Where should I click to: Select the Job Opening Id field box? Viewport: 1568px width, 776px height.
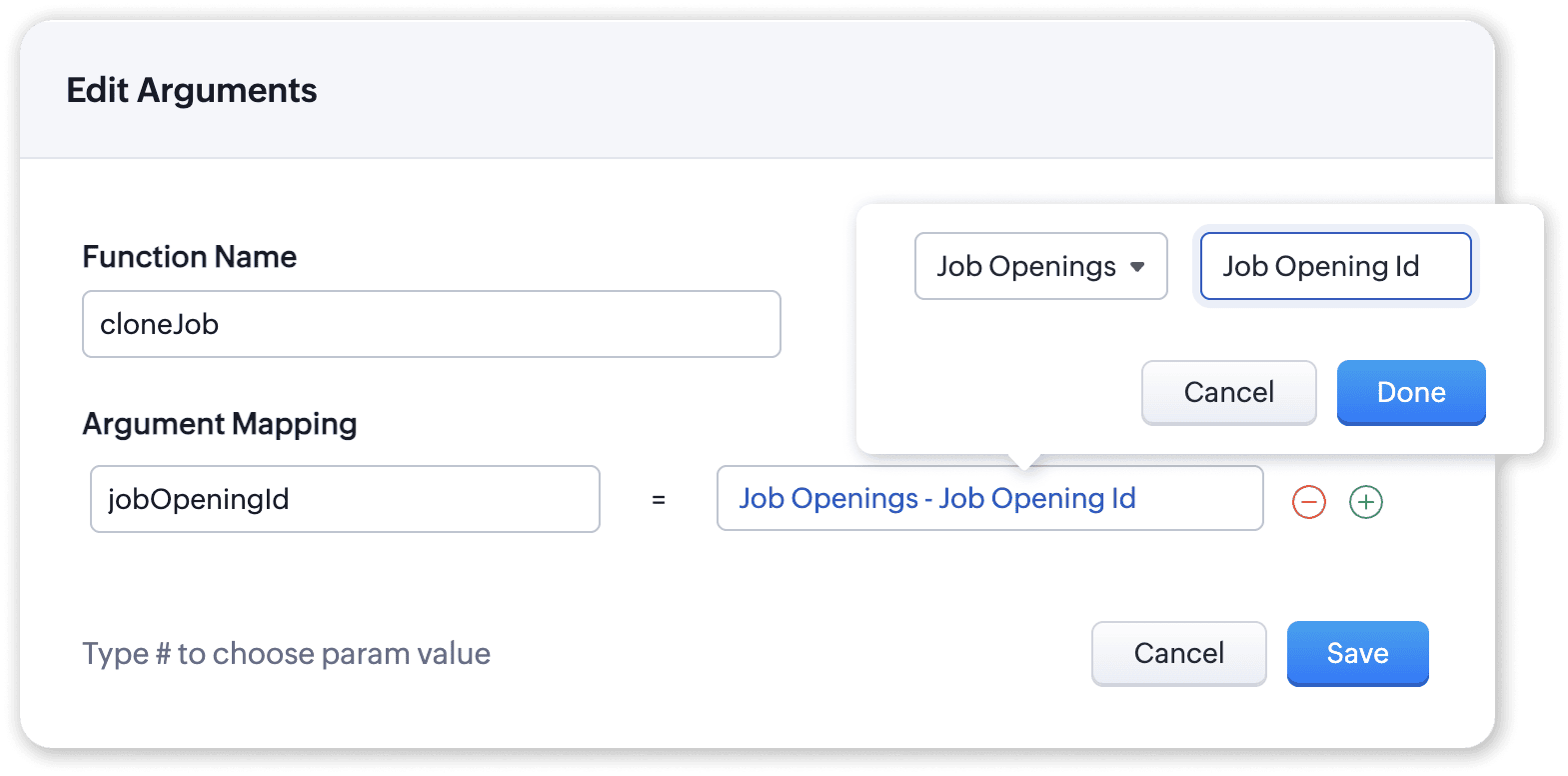pyautogui.click(x=1335, y=266)
